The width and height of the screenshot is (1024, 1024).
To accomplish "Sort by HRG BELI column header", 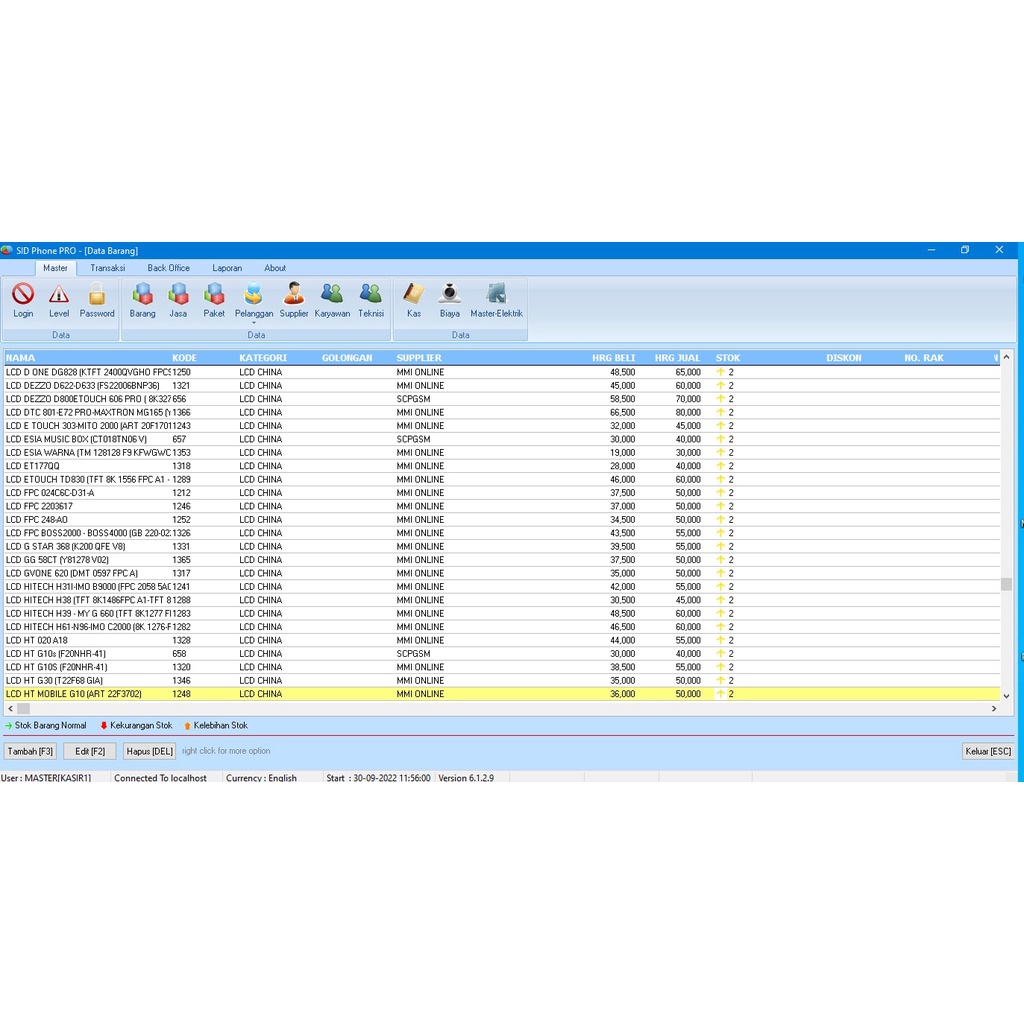I will point(613,358).
